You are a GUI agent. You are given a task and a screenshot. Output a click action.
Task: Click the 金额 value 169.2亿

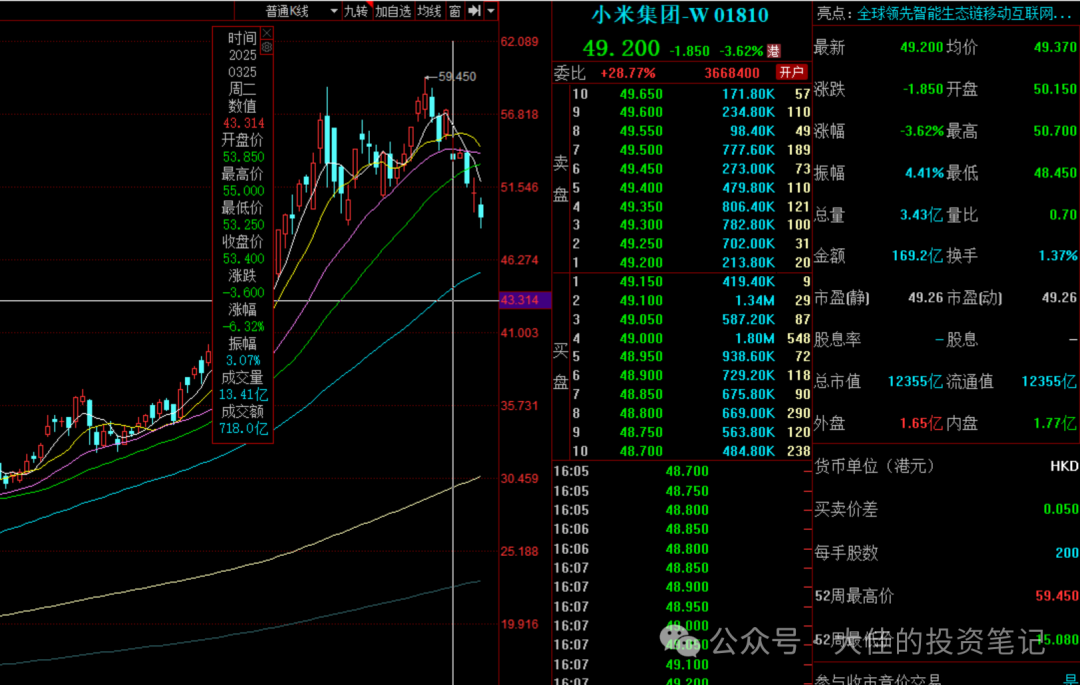pyautogui.click(x=917, y=256)
